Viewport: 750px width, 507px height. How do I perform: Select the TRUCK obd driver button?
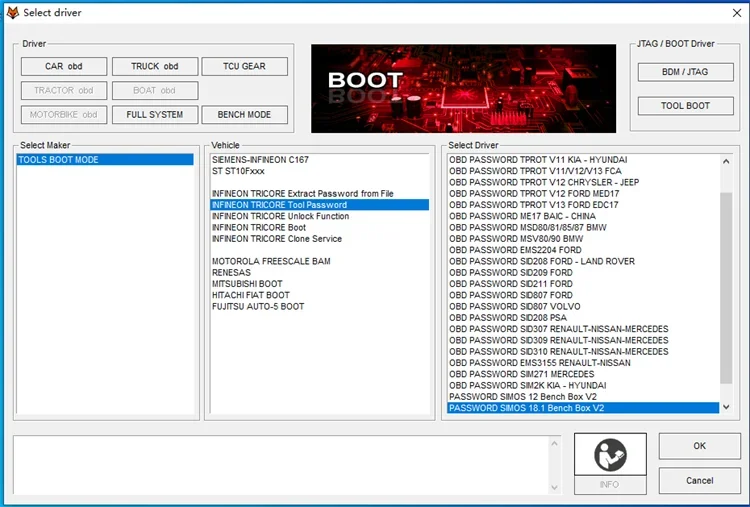154,66
